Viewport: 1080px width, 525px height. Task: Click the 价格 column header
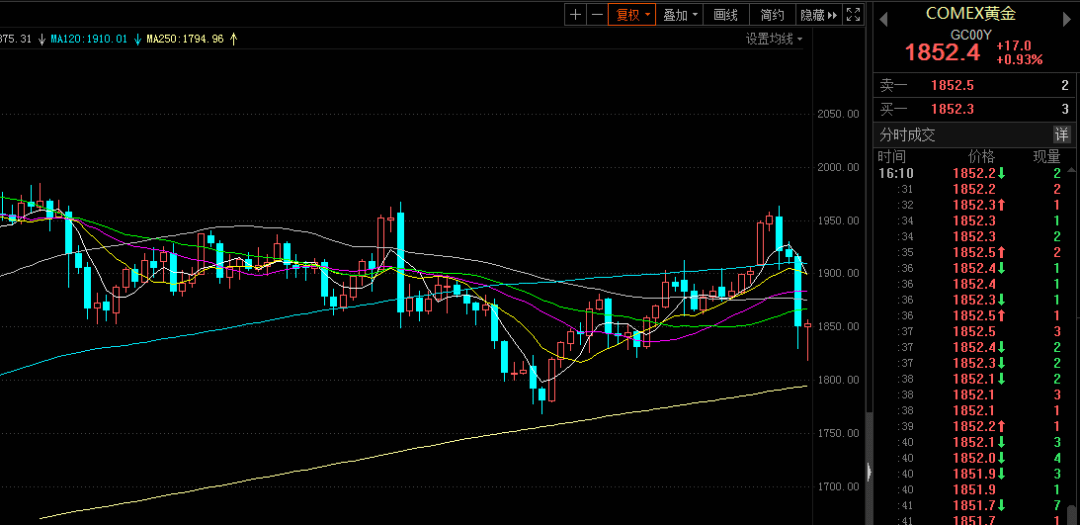point(981,157)
